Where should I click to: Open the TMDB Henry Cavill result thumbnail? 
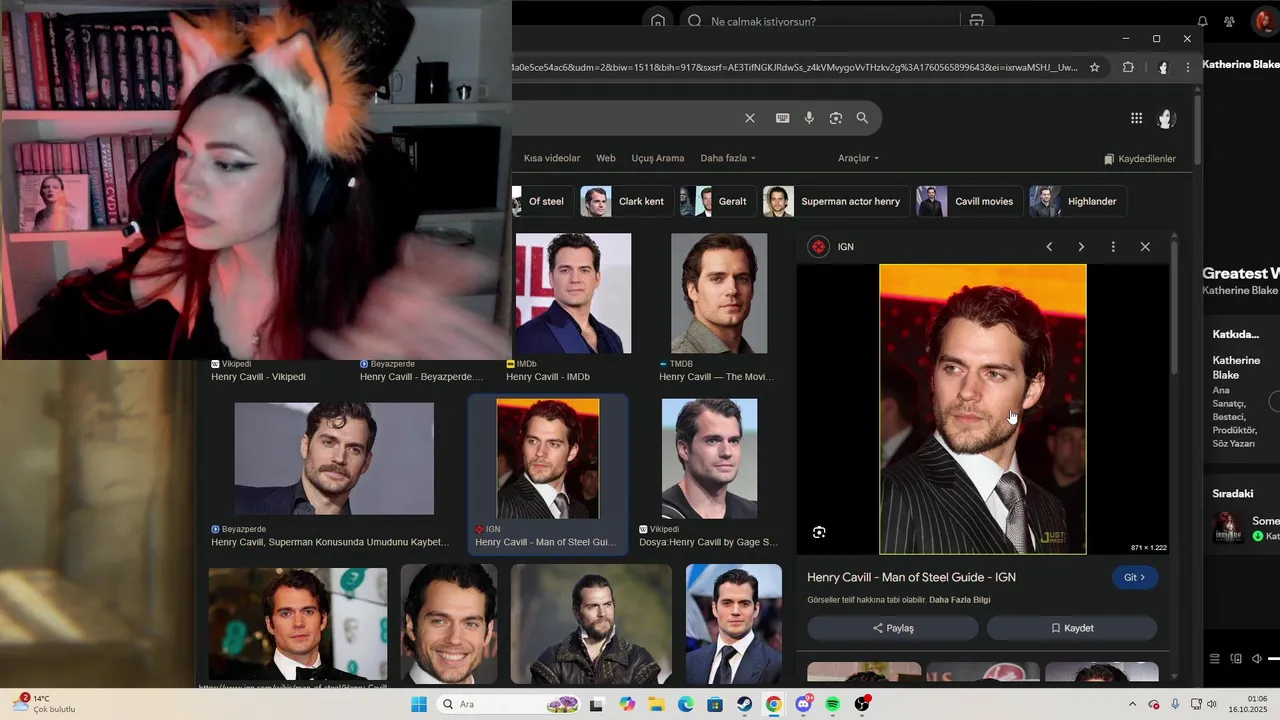[x=719, y=293]
